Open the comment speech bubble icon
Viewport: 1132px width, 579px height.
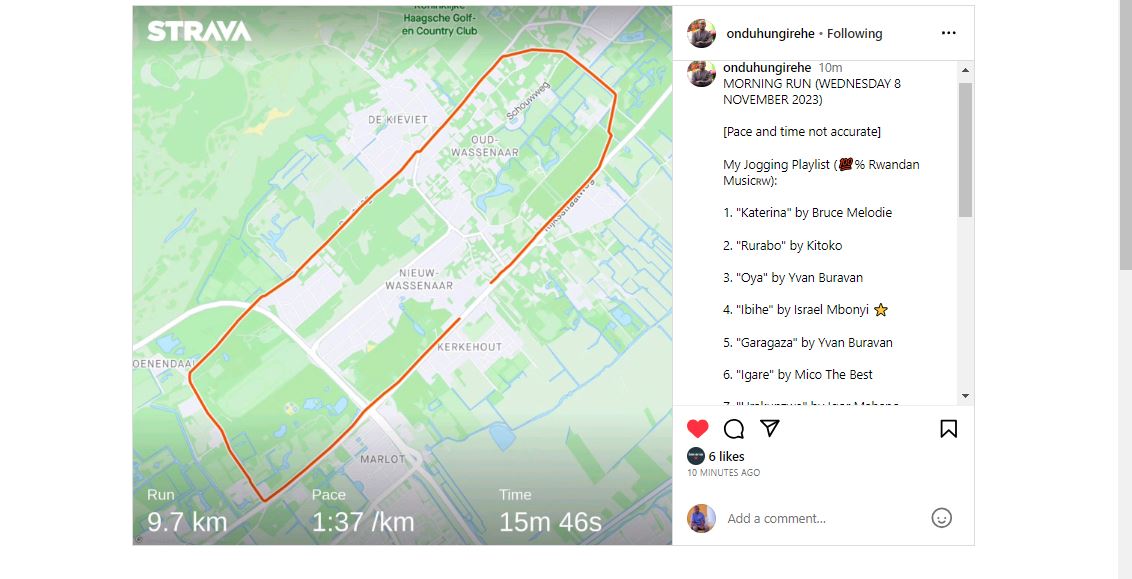click(733, 429)
